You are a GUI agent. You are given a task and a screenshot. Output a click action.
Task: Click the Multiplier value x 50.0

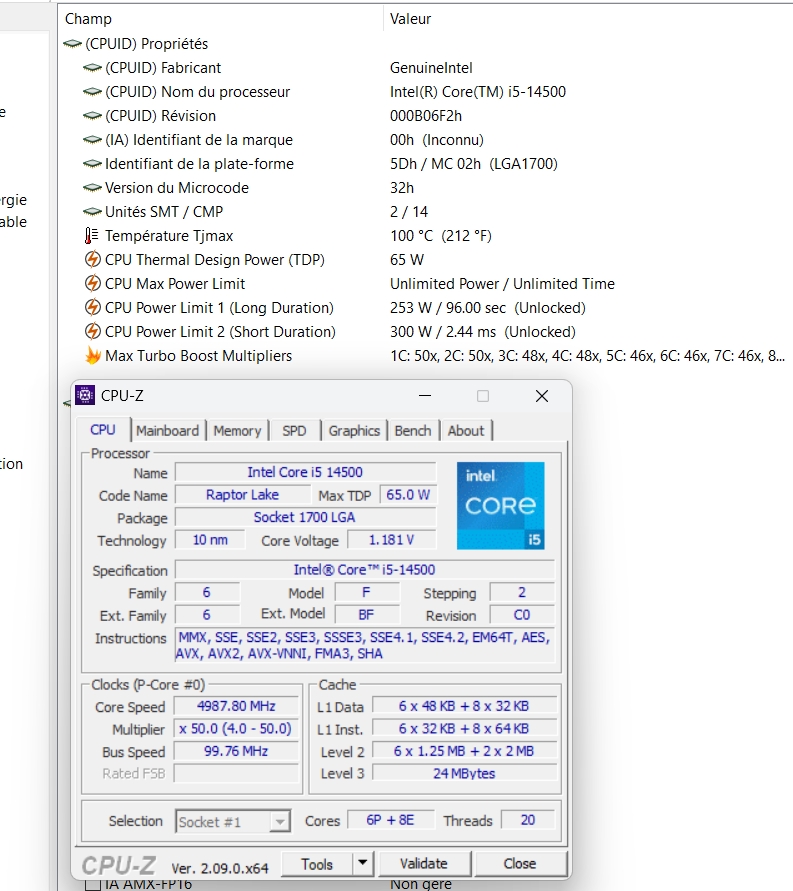[x=236, y=728]
